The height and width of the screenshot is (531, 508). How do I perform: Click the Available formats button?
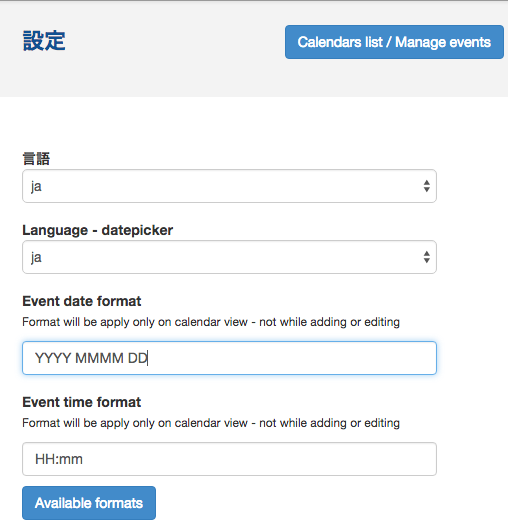89,503
